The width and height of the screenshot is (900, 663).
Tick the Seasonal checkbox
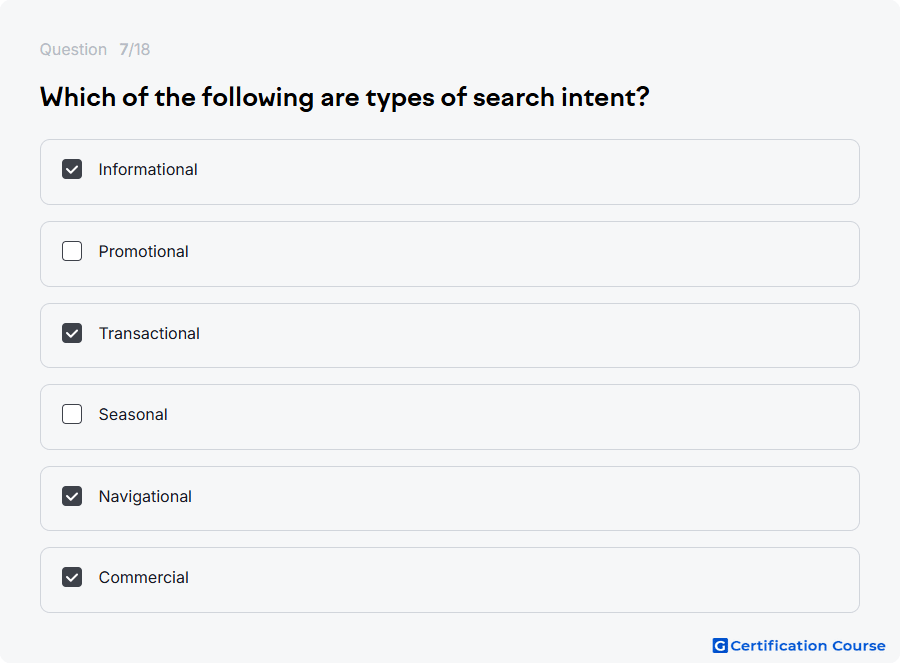tap(72, 414)
